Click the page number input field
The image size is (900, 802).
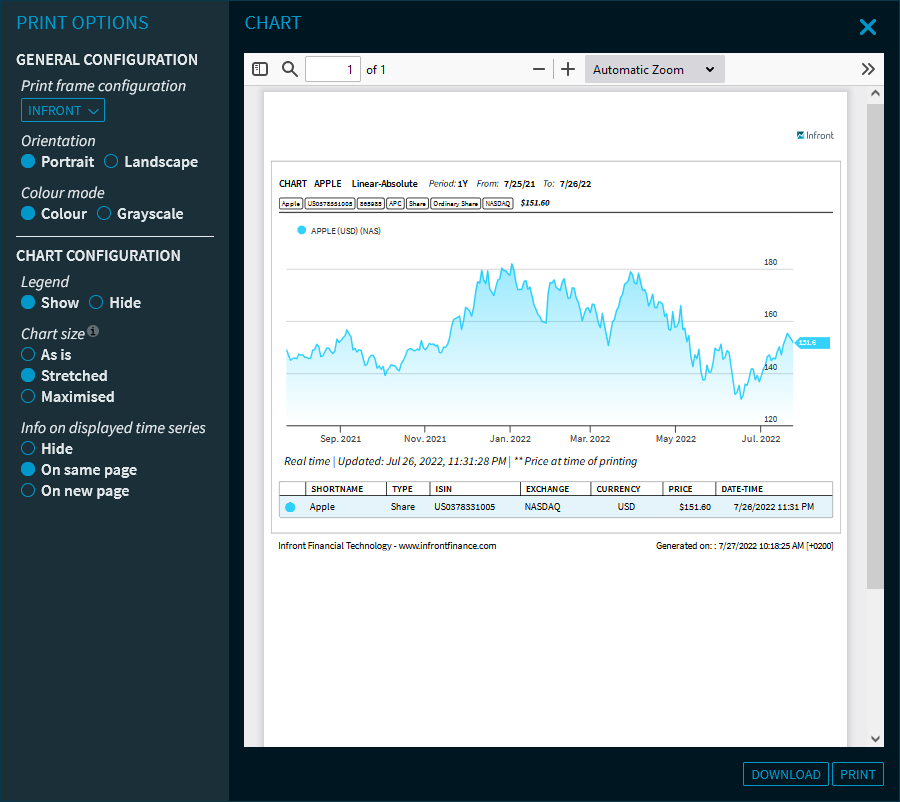[x=332, y=69]
